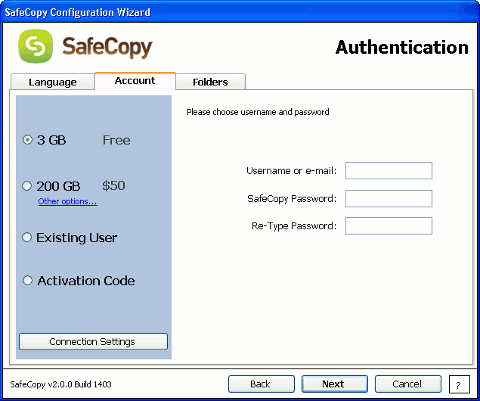The width and height of the screenshot is (480, 401).
Task: Pick the Activation Code option
Action: tap(27, 280)
